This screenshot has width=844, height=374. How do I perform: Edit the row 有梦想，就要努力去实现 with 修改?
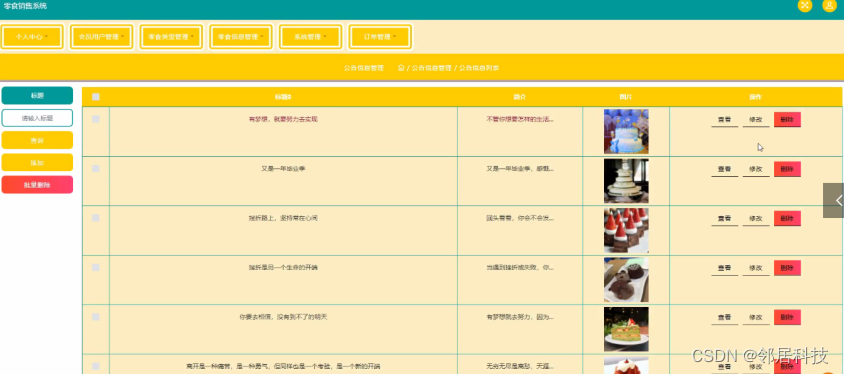pyautogui.click(x=756, y=120)
